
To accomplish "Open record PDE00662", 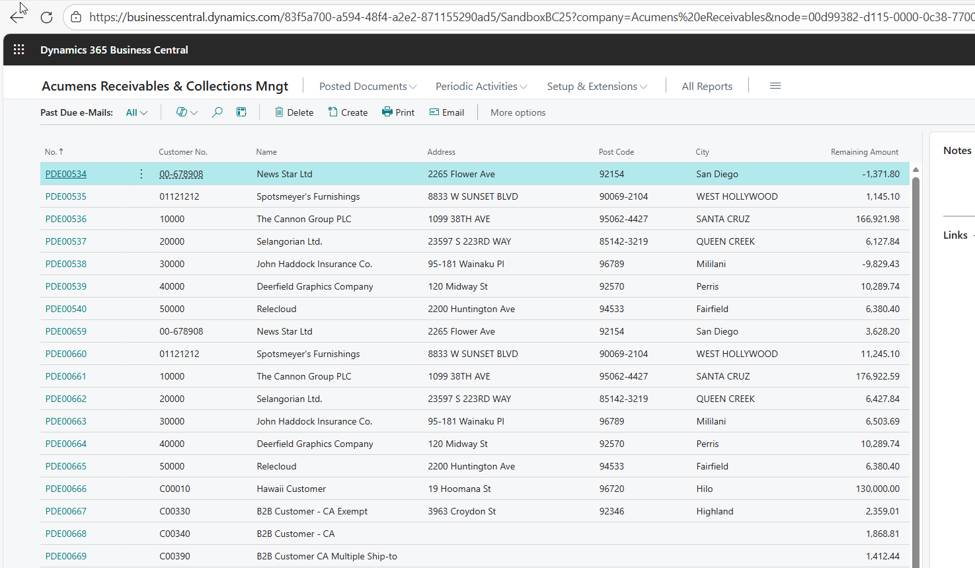I will coord(66,399).
